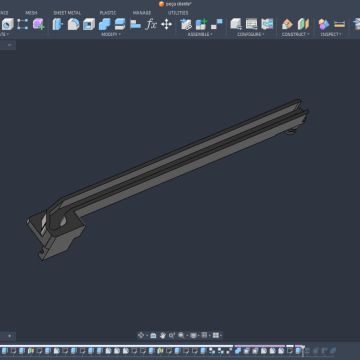Switch to the PLASTIC tab
The height and width of the screenshot is (360, 360).
(x=108, y=13)
